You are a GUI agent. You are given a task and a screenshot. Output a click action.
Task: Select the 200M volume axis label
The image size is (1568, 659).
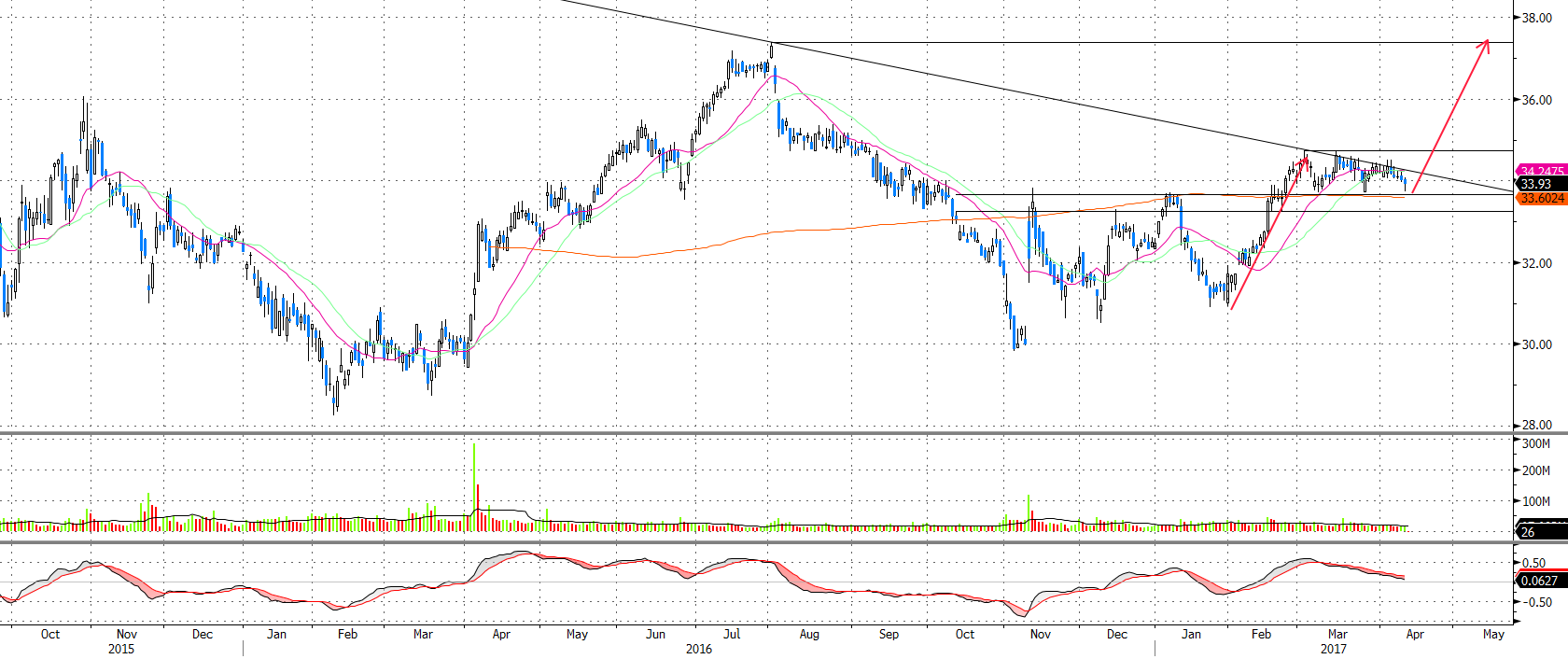(x=1536, y=470)
